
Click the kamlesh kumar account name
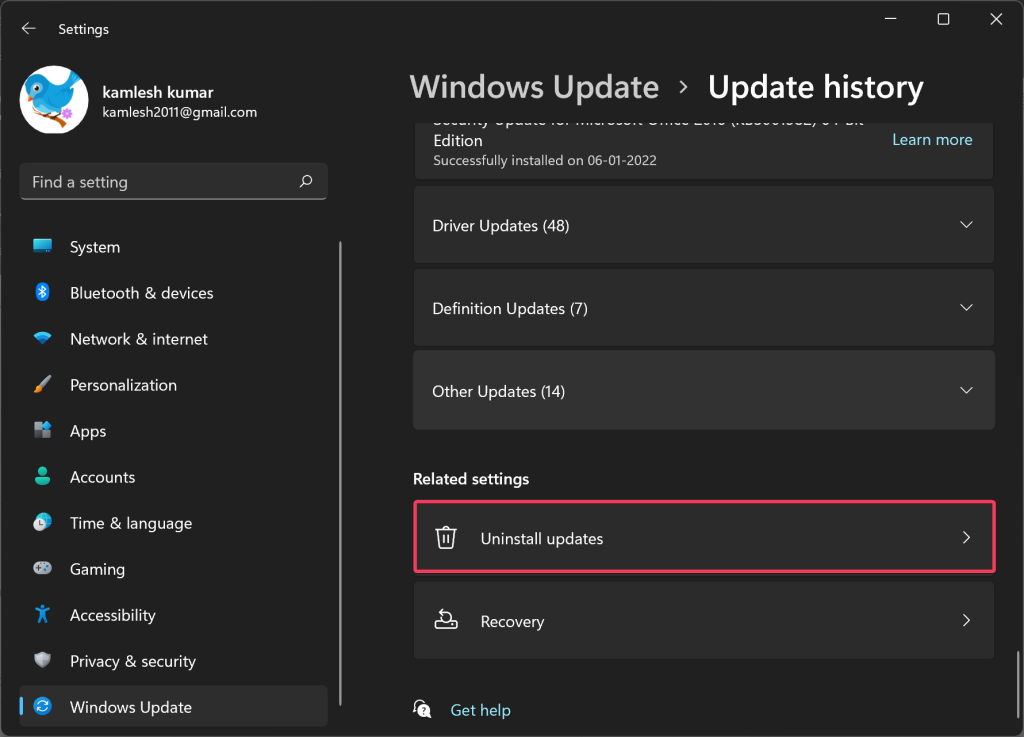[158, 92]
